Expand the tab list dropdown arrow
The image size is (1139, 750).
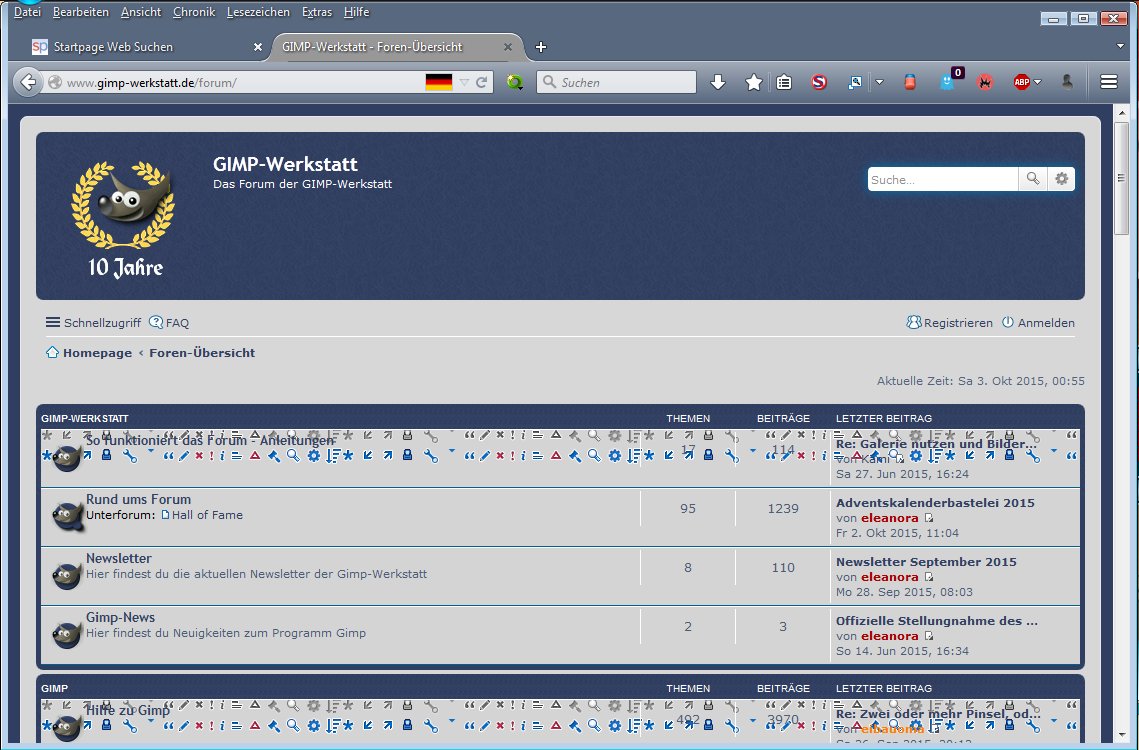(x=1120, y=46)
